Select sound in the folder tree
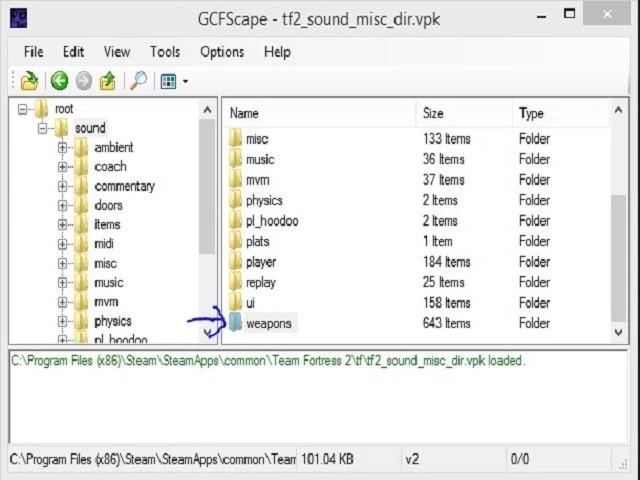Screen dimensions: 640x480 [90, 128]
